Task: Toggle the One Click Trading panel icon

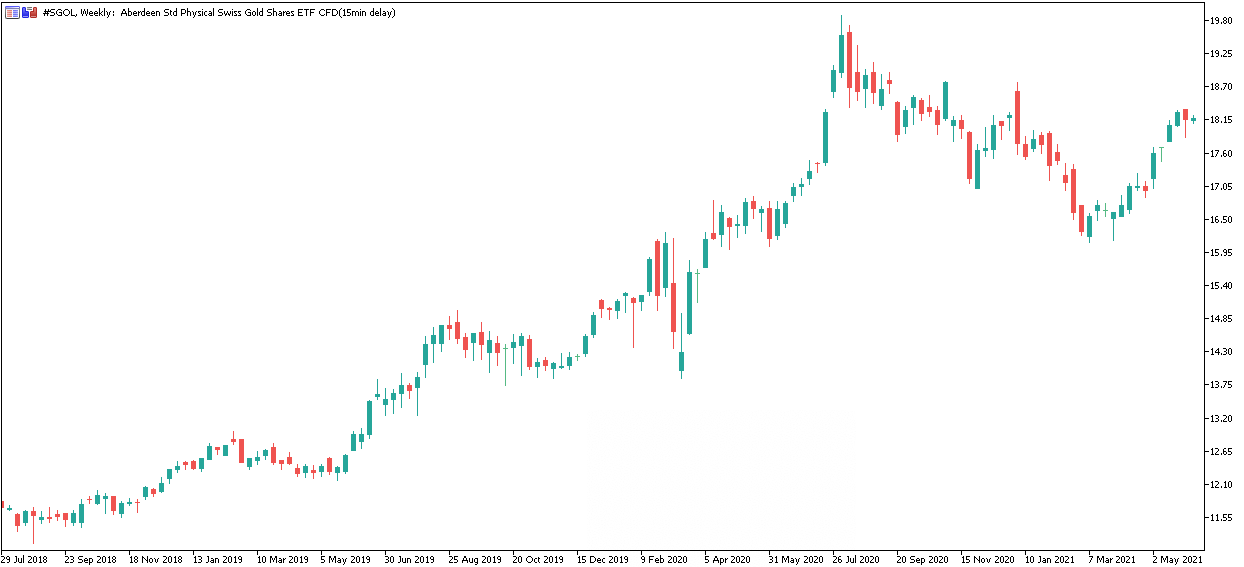Action: [x=29, y=12]
